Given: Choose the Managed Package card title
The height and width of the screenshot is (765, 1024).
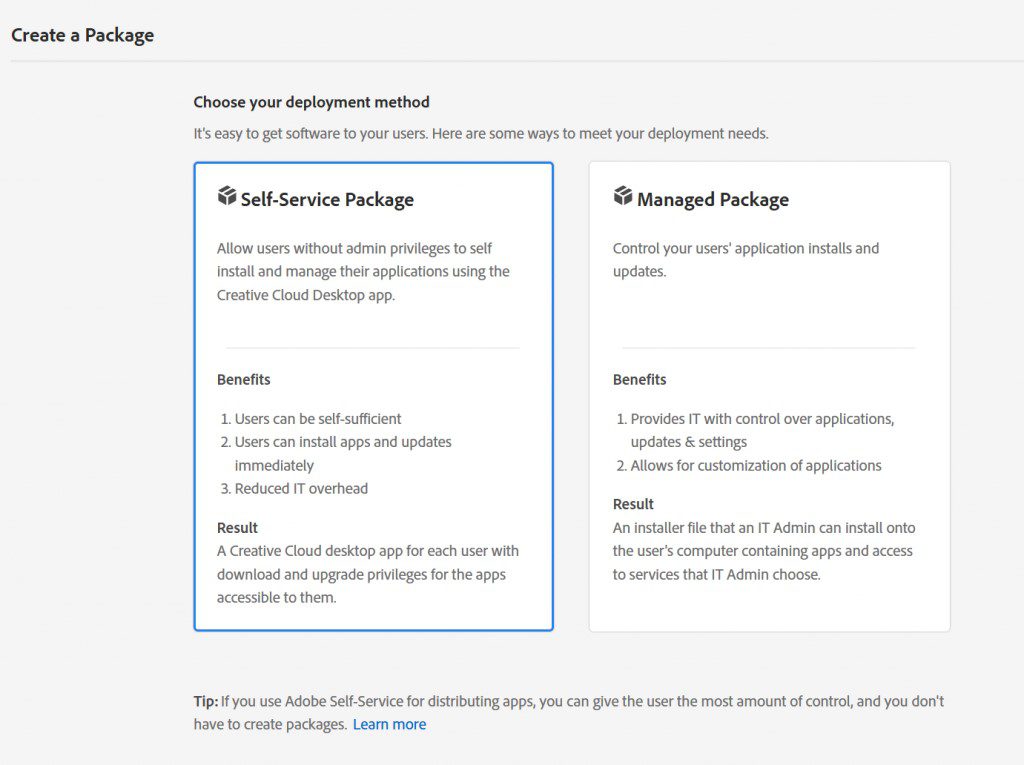Looking at the screenshot, I should (x=712, y=199).
